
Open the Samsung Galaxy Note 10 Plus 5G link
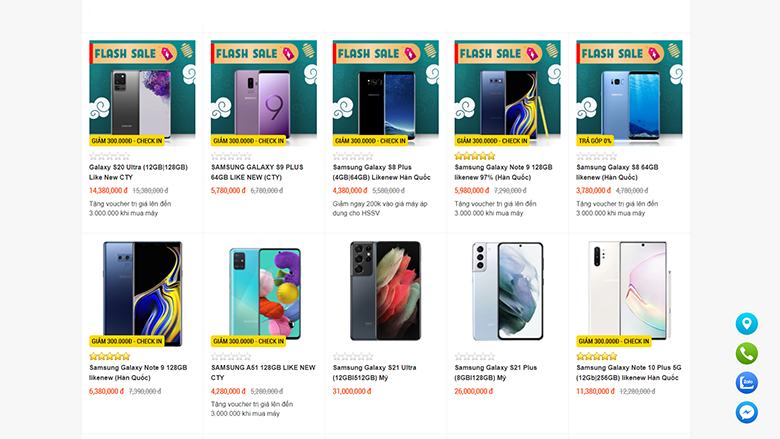click(629, 372)
